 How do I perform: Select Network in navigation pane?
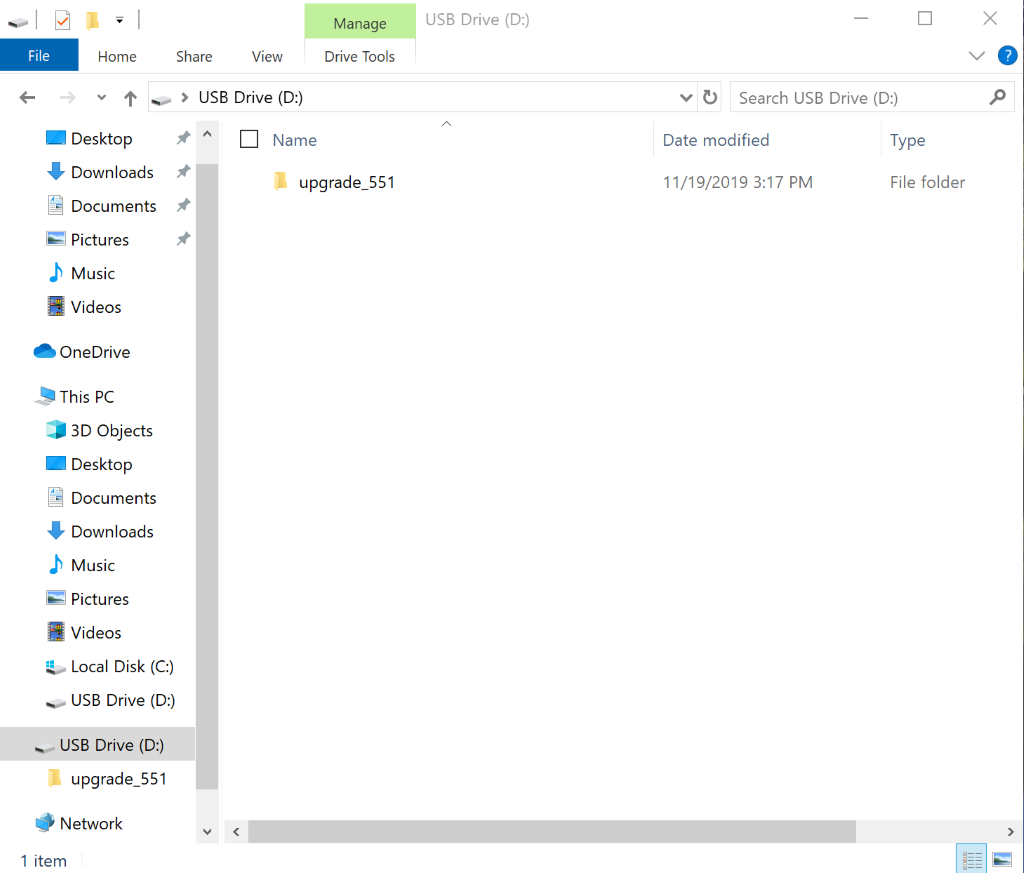click(91, 823)
